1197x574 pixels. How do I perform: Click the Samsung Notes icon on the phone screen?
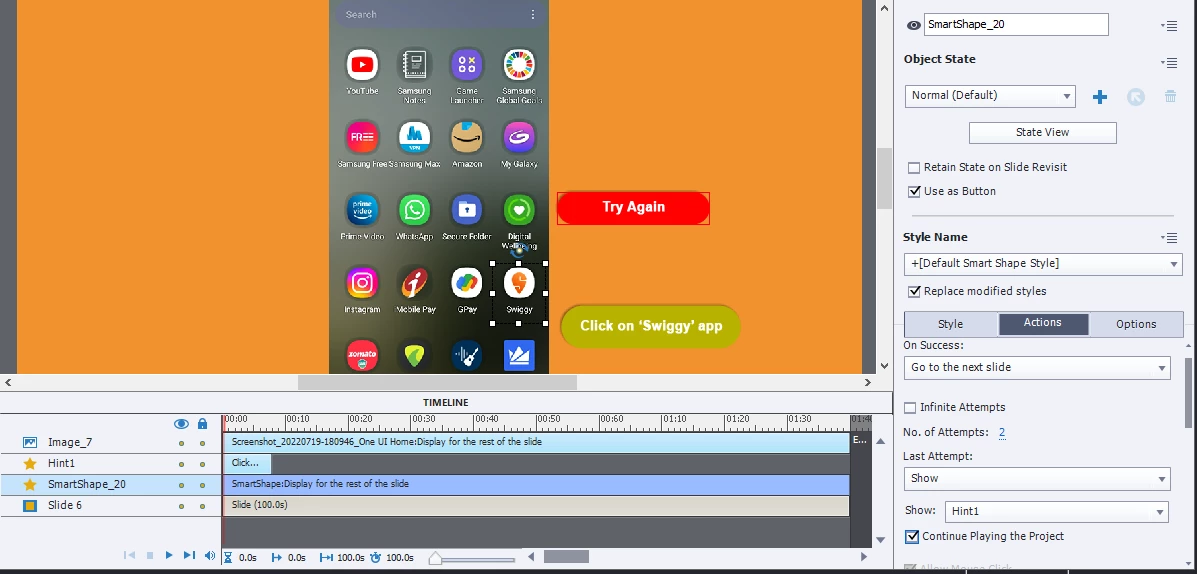coord(415,65)
